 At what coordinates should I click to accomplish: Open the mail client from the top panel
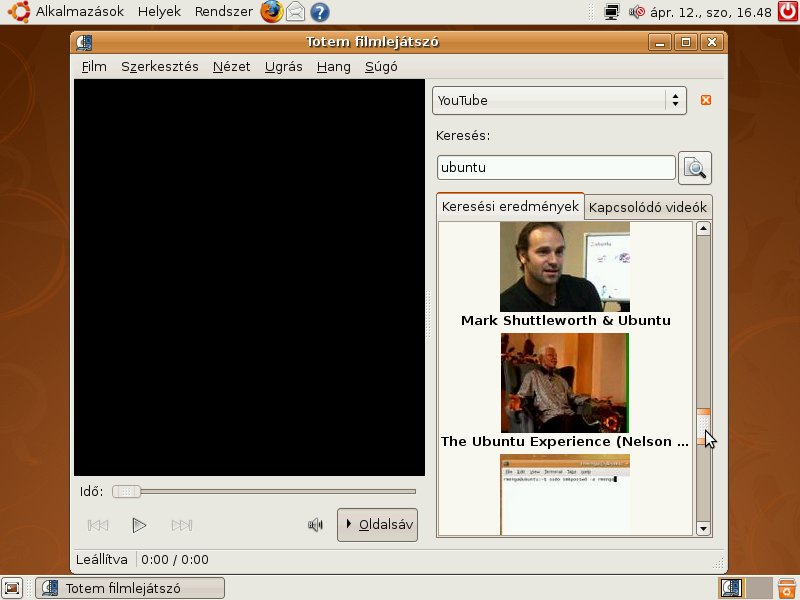coord(295,11)
